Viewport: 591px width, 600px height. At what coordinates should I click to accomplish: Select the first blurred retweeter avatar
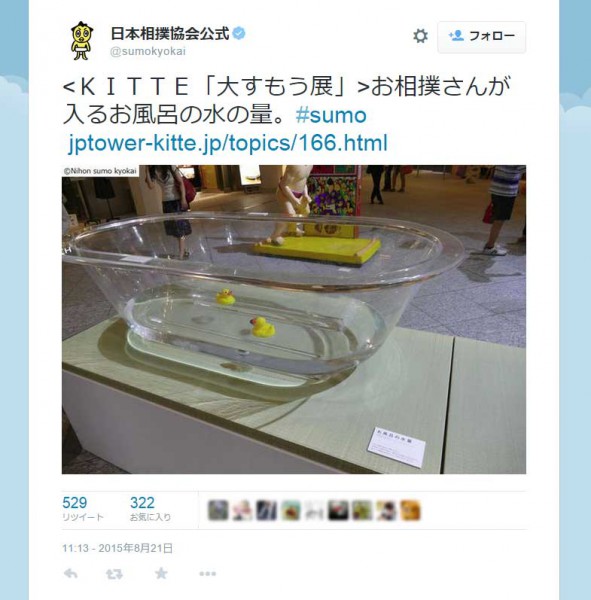click(x=218, y=510)
